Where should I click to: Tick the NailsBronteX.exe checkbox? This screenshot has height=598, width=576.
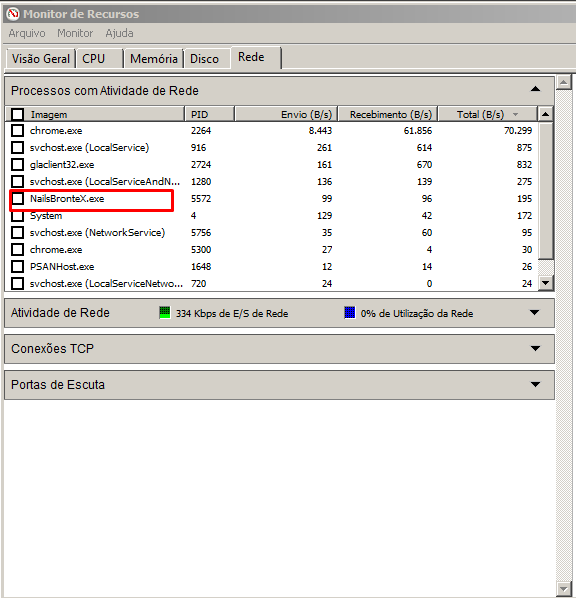[18, 198]
